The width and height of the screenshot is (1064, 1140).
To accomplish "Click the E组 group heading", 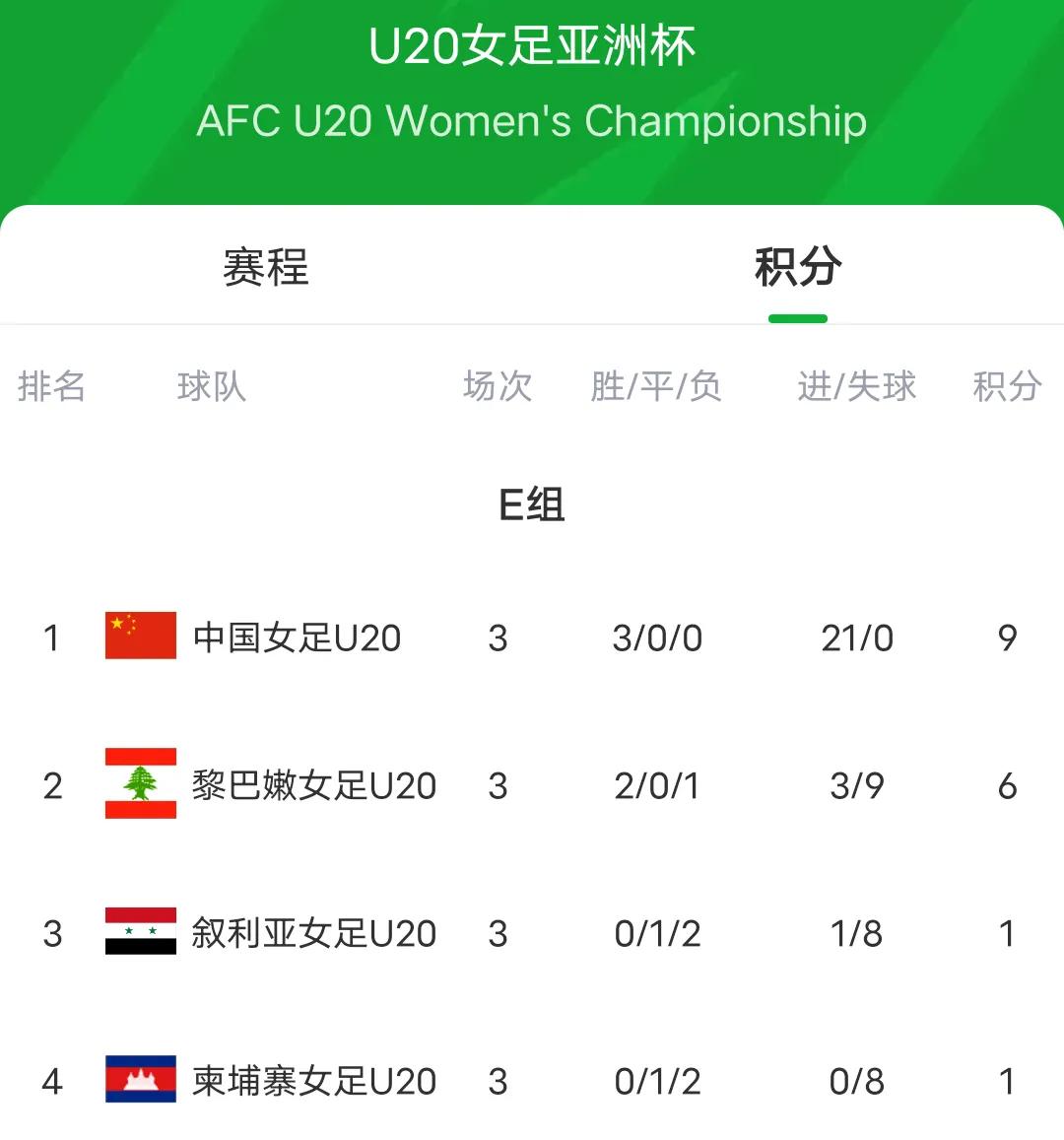I will coord(532,504).
